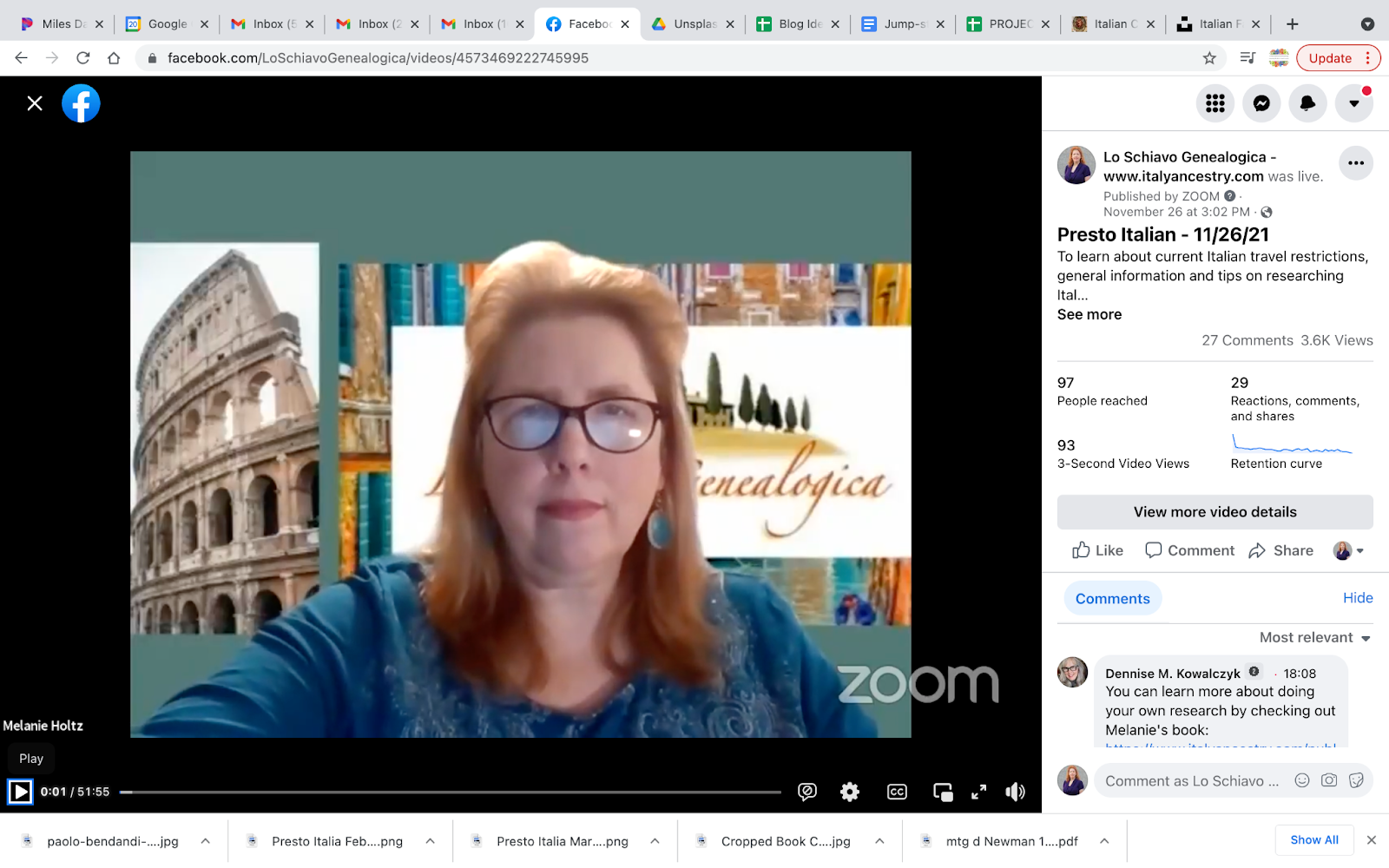Click the Facebook logo icon
The height and width of the screenshot is (868, 1389).
(x=81, y=103)
